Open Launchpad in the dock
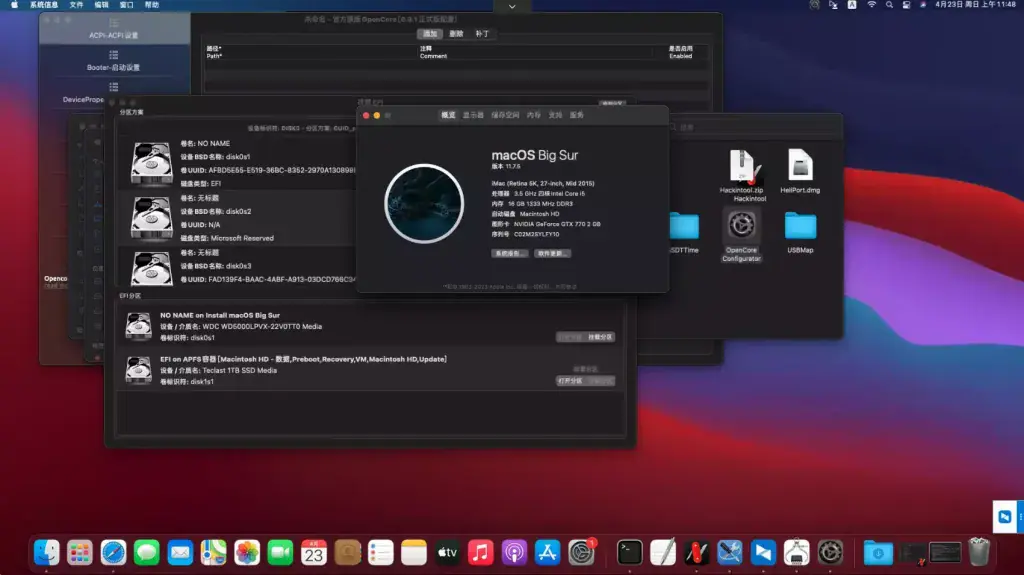The width and height of the screenshot is (1024, 575). (x=80, y=553)
